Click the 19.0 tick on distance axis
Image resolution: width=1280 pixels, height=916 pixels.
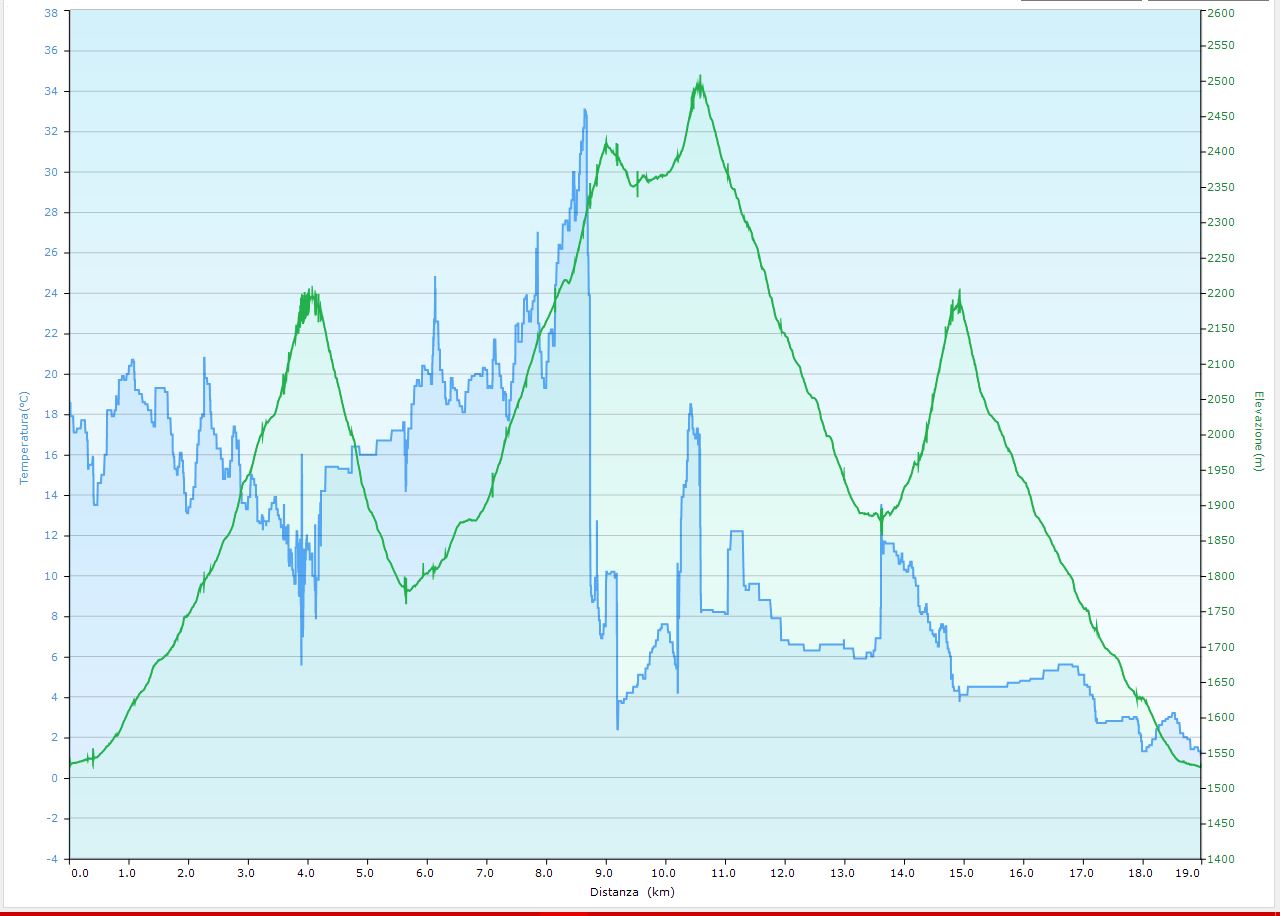1190,873
